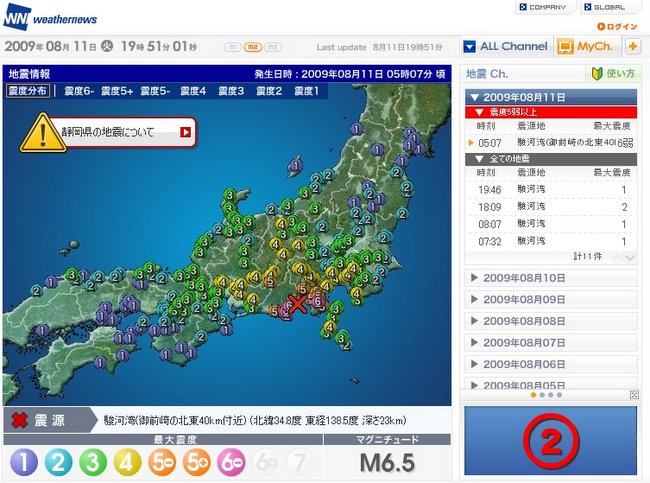Viewport: 650px width, 483px height.
Task: Click the purple intensity 1 legend circle
Action: pos(24,462)
